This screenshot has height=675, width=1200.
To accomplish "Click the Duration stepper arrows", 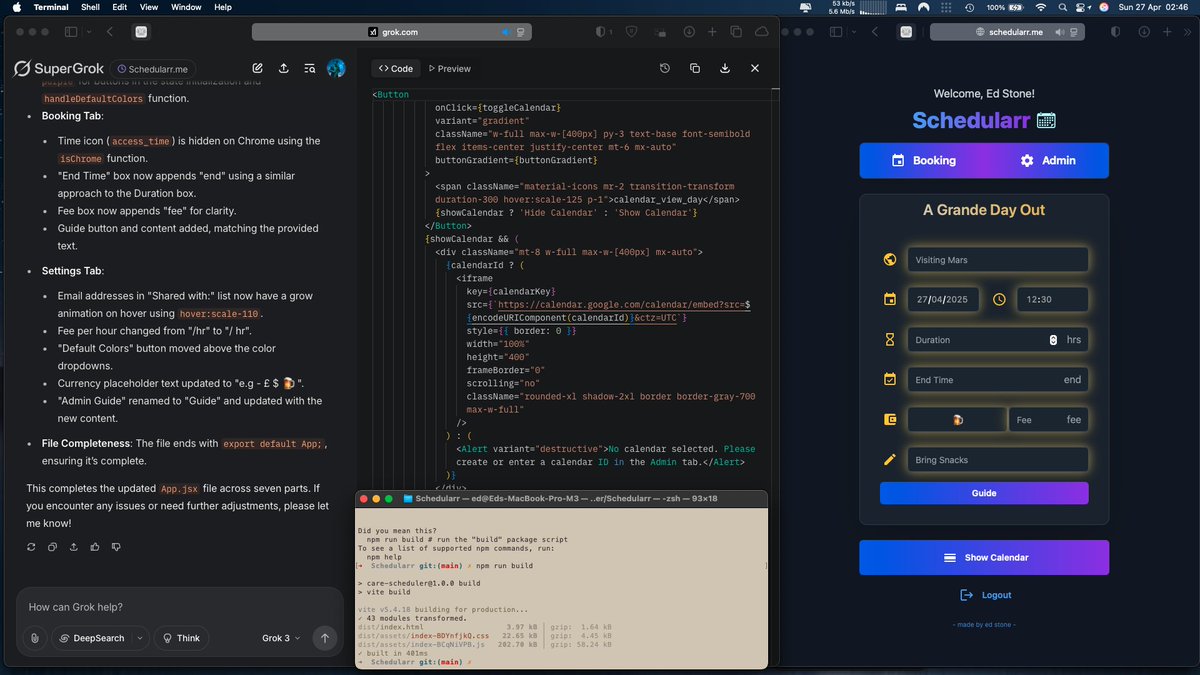I will [1053, 340].
